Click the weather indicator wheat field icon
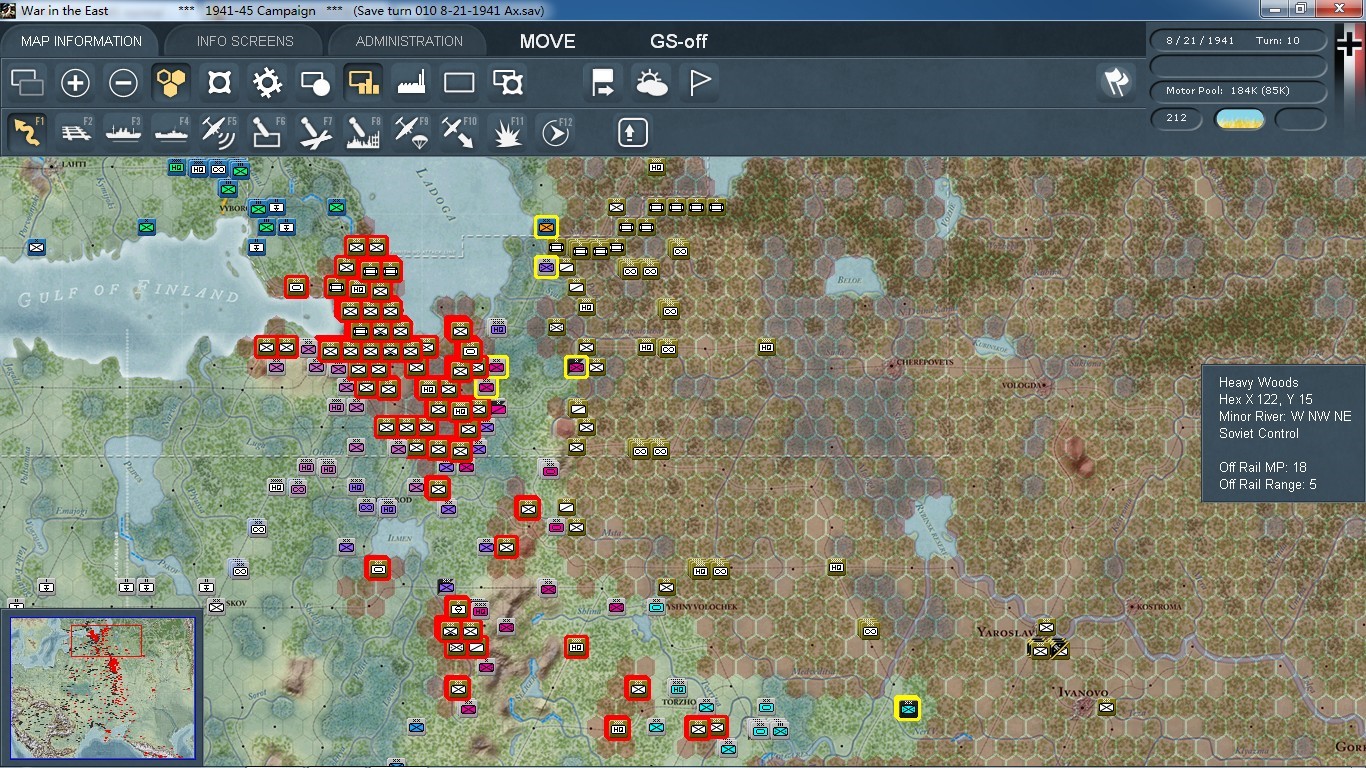Viewport: 1366px width, 768px height. 1239,119
